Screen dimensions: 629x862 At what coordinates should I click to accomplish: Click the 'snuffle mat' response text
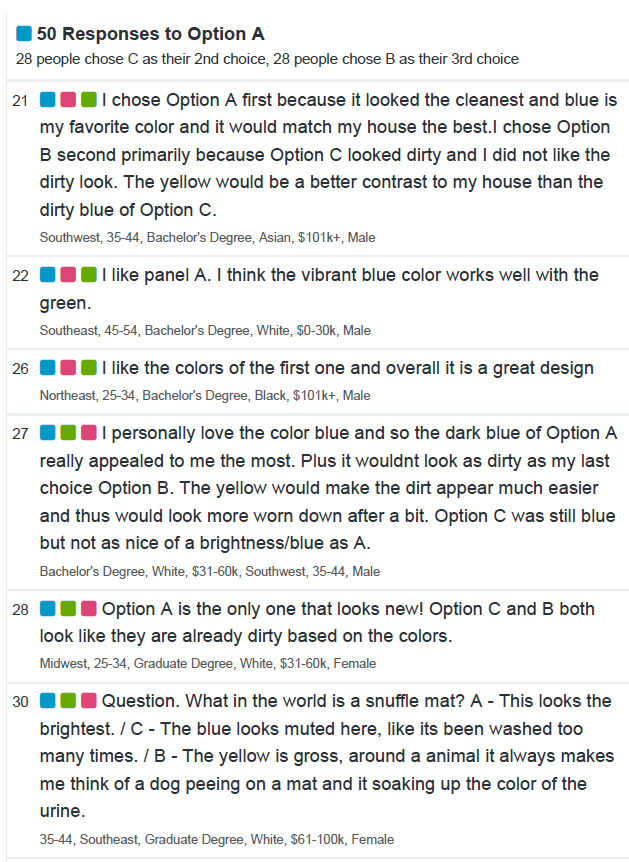tap(327, 756)
